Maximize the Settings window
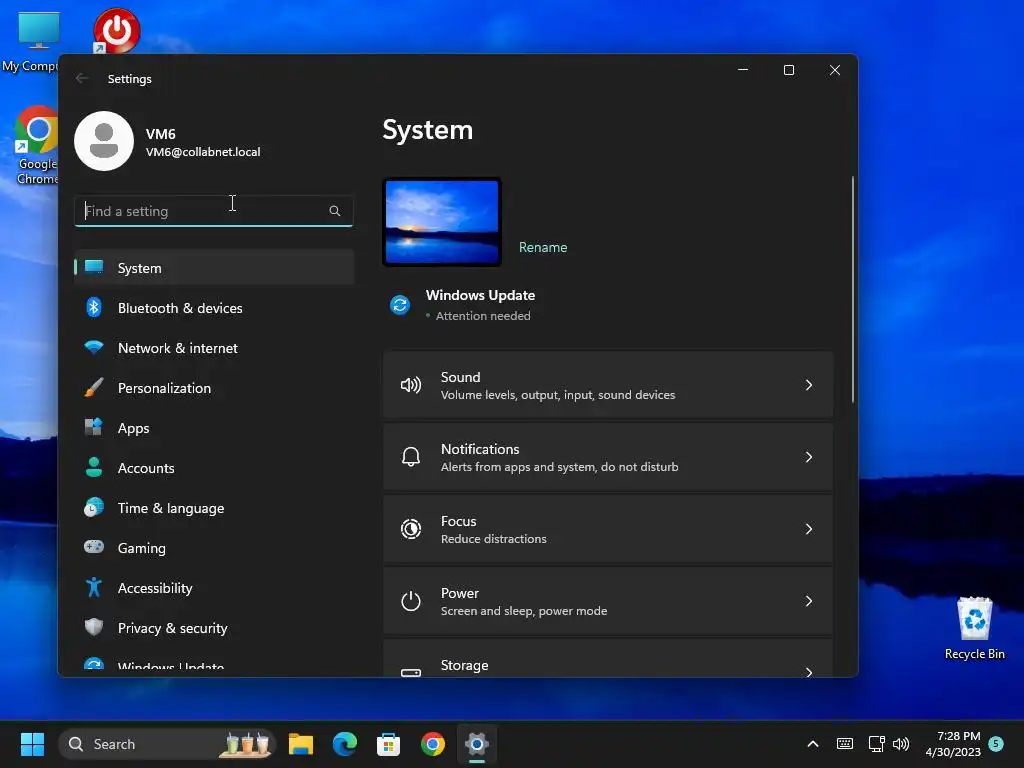This screenshot has width=1024, height=768. tap(789, 70)
